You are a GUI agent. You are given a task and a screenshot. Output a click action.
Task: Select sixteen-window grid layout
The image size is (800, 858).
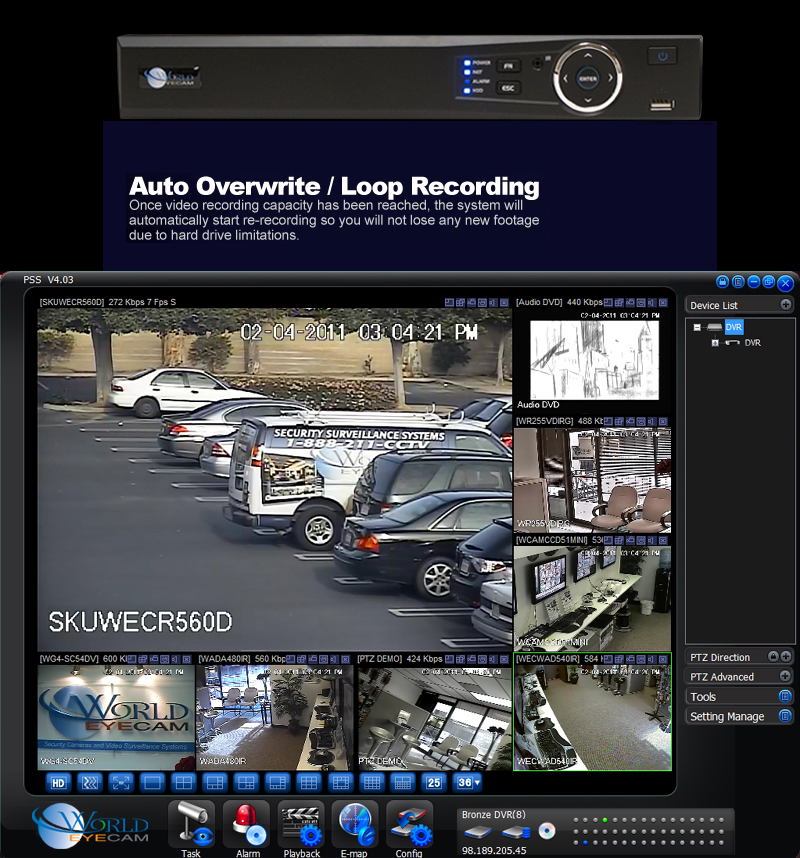pos(372,782)
